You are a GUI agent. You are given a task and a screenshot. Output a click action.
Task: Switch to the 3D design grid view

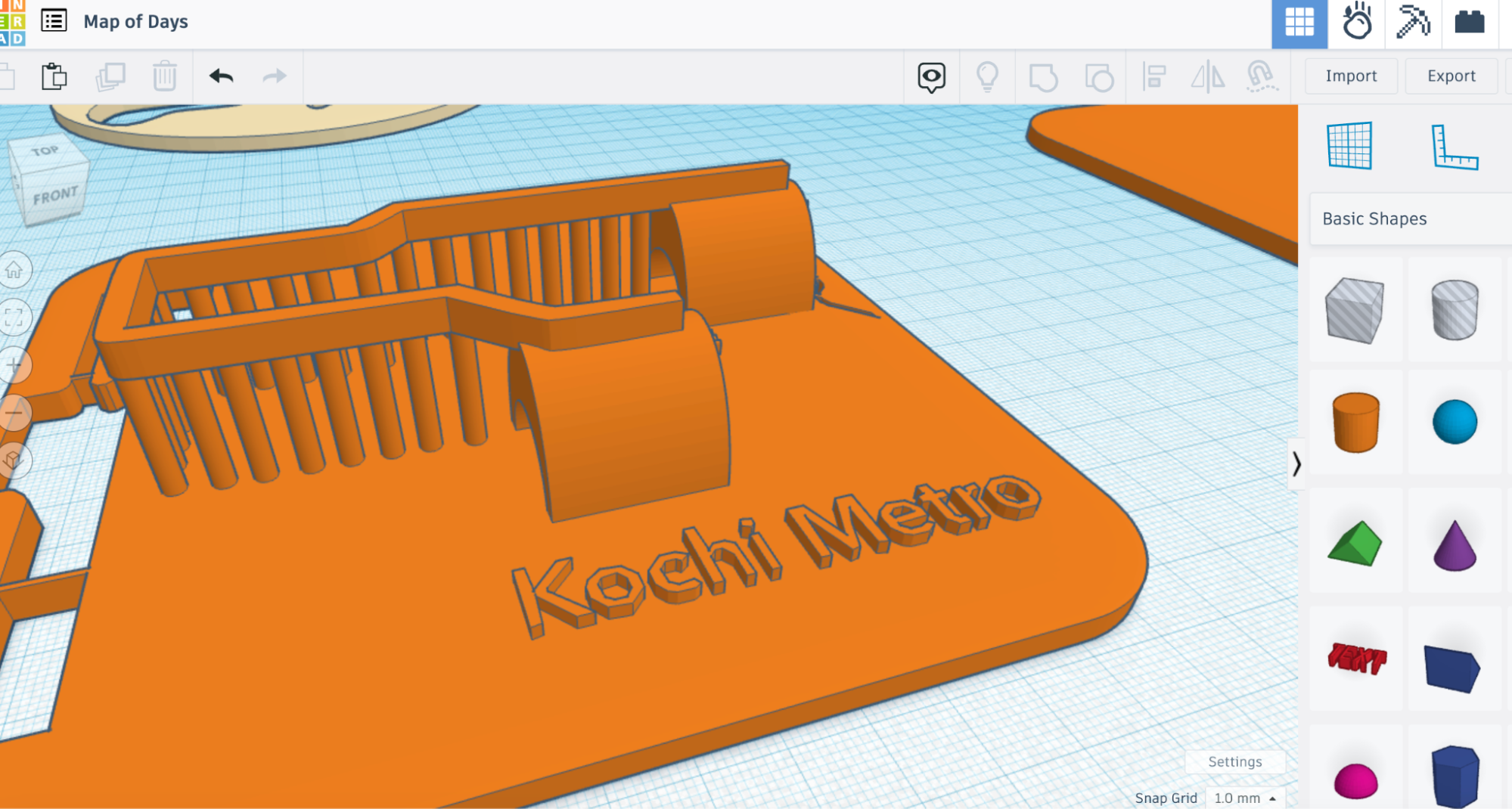tap(1299, 23)
